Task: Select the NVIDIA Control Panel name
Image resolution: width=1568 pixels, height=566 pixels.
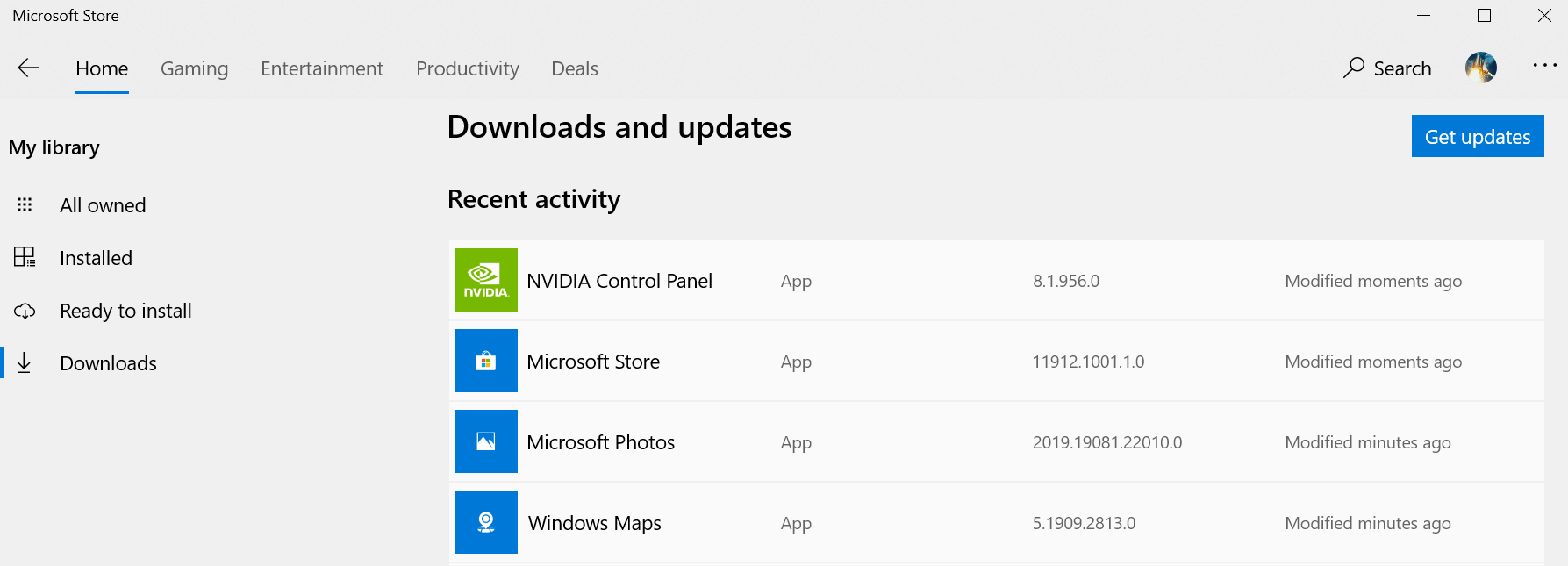Action: coord(619,281)
